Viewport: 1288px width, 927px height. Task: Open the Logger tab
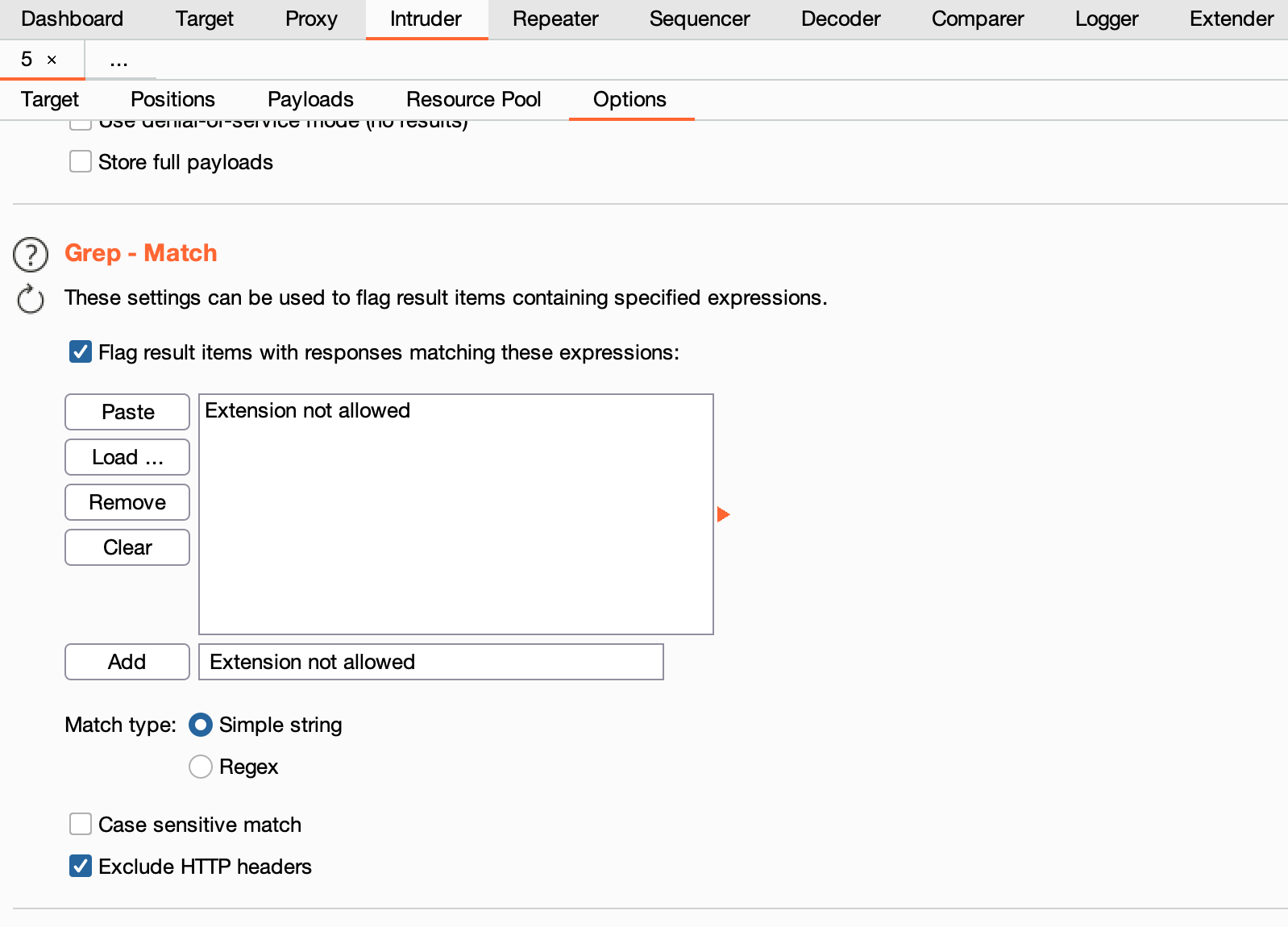pyautogui.click(x=1107, y=19)
